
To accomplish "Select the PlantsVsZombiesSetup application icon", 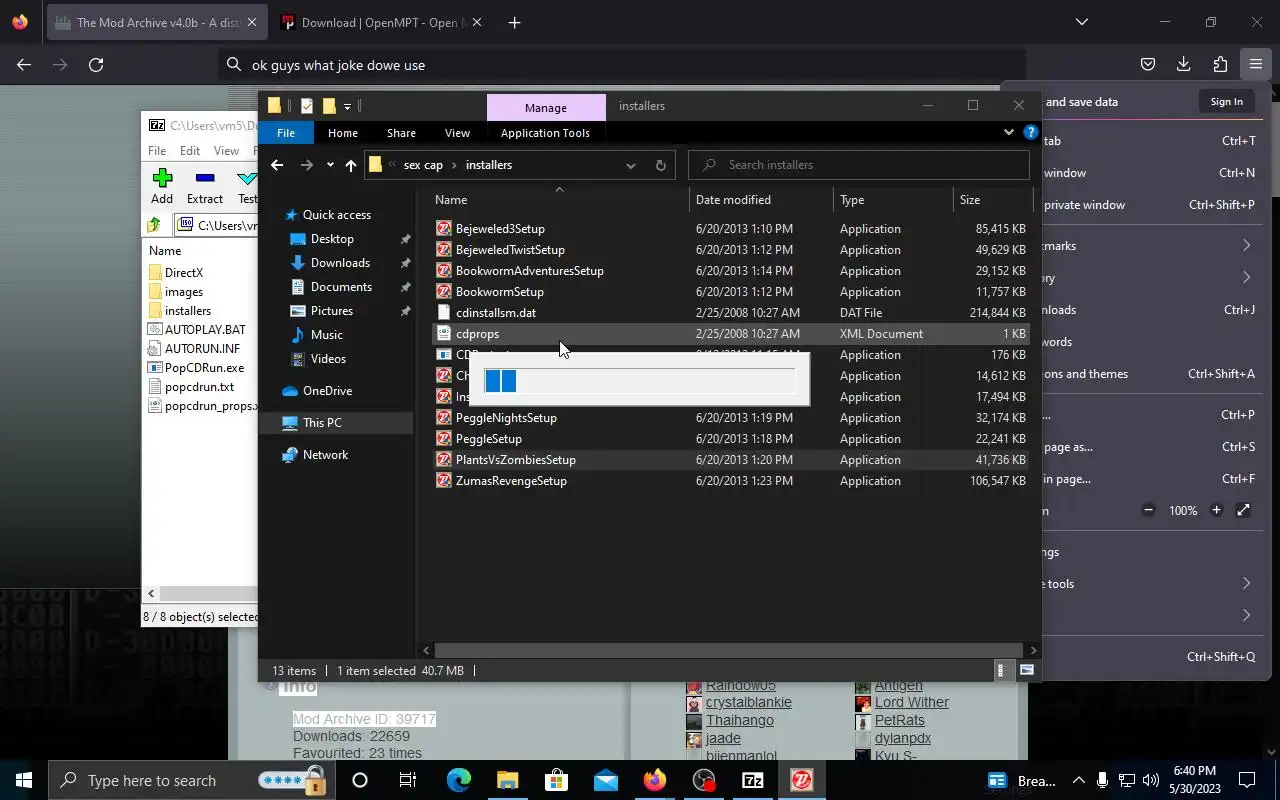I will point(444,460).
